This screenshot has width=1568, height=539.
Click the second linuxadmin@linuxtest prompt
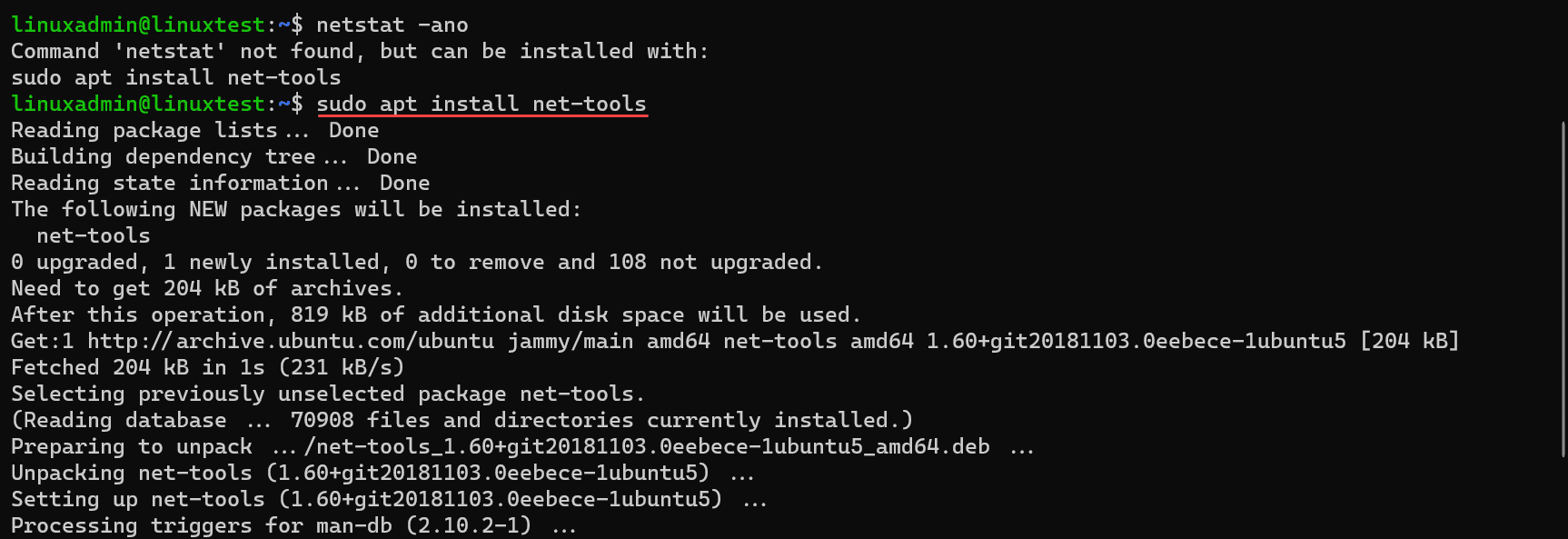138,105
